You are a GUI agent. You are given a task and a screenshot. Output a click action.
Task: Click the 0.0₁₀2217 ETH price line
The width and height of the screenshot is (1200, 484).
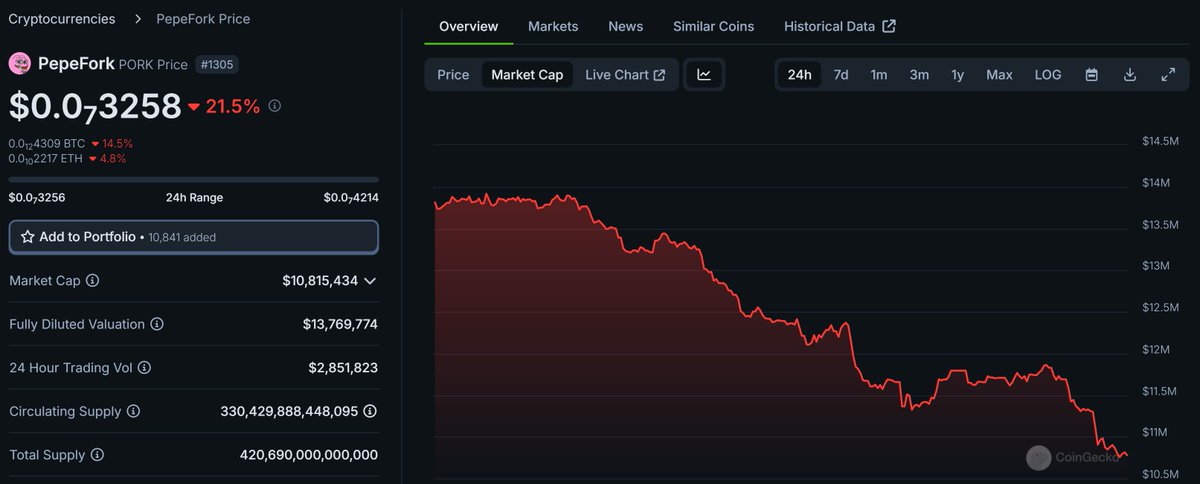click(x=46, y=158)
